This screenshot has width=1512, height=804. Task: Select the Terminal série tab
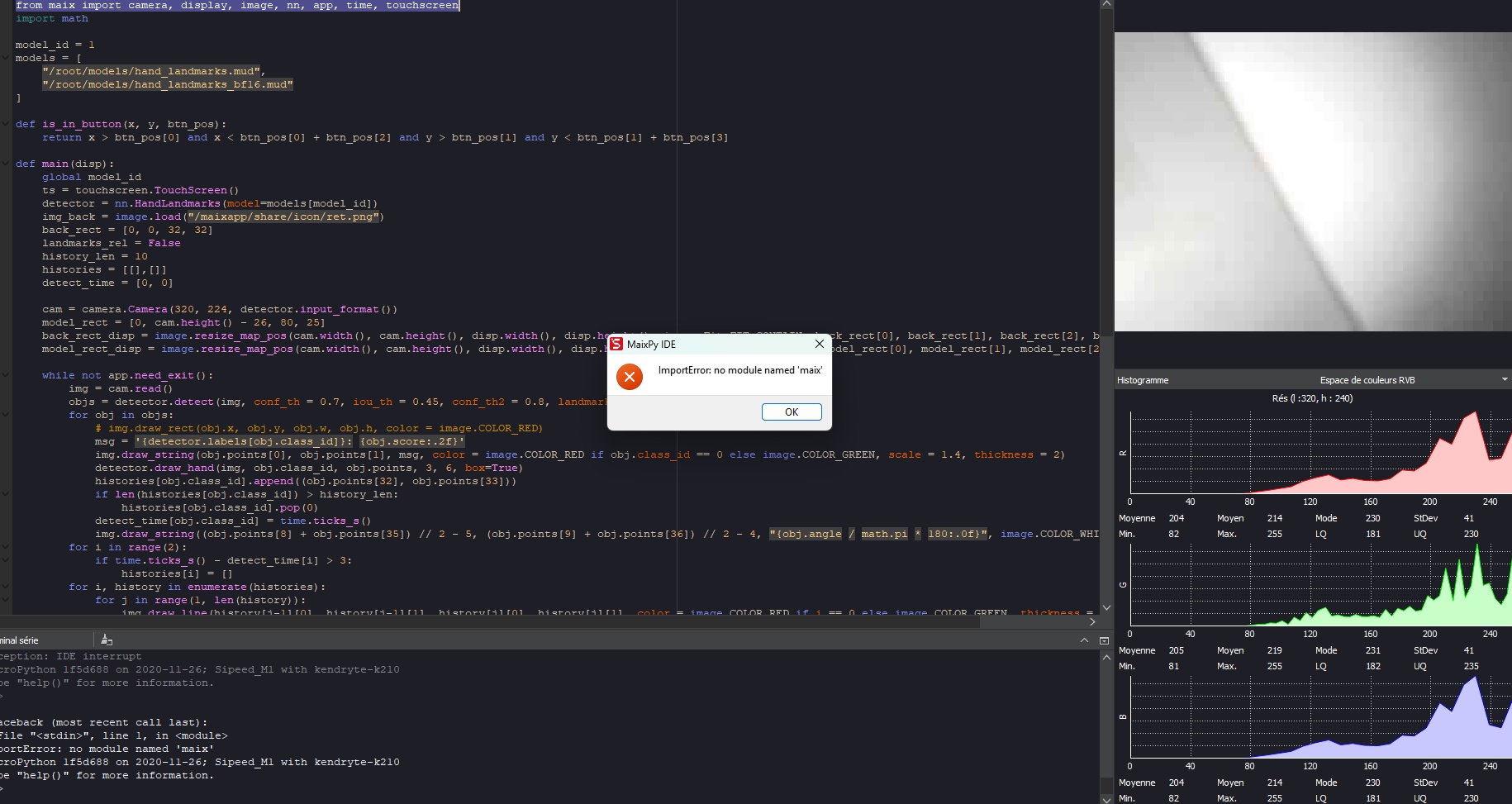tap(20, 640)
